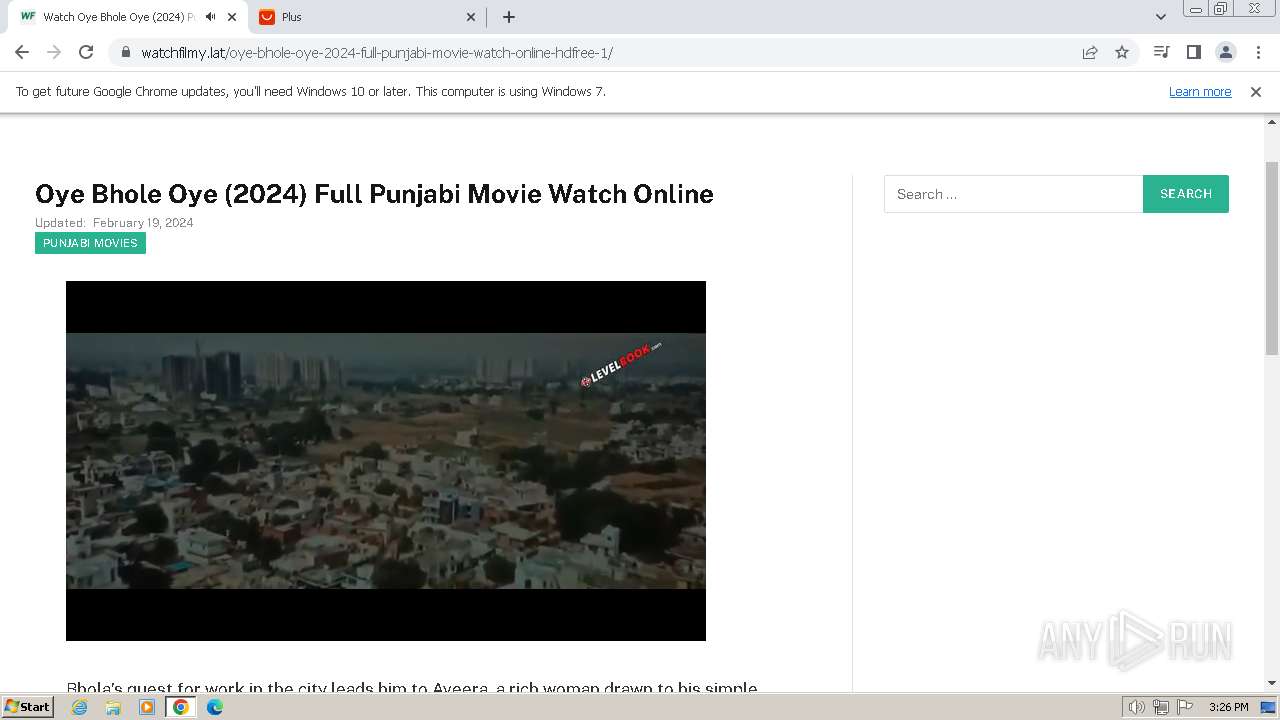Screen dimensions: 1280x720
Task: Click the Search input field
Action: (1013, 194)
